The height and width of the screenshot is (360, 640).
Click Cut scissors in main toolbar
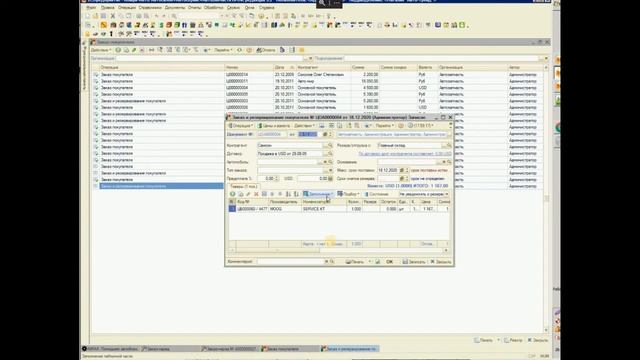(x=113, y=16)
